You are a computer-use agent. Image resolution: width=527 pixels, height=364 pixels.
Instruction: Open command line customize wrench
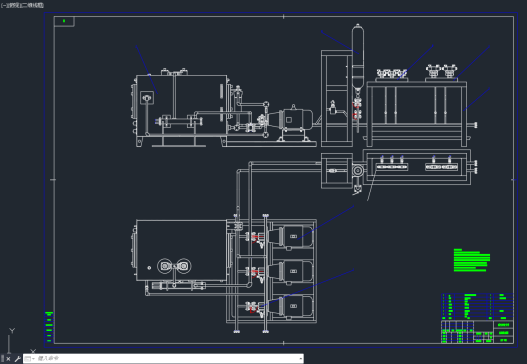[17, 359]
